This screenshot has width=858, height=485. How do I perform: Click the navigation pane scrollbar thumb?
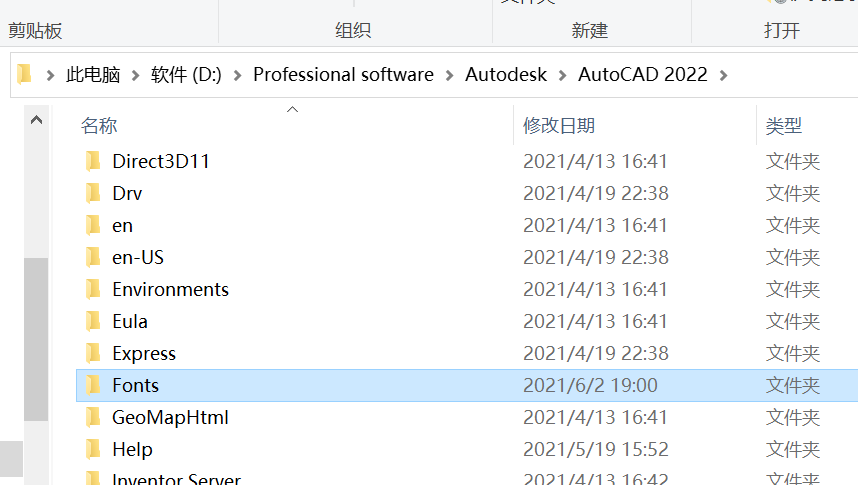click(x=36, y=339)
